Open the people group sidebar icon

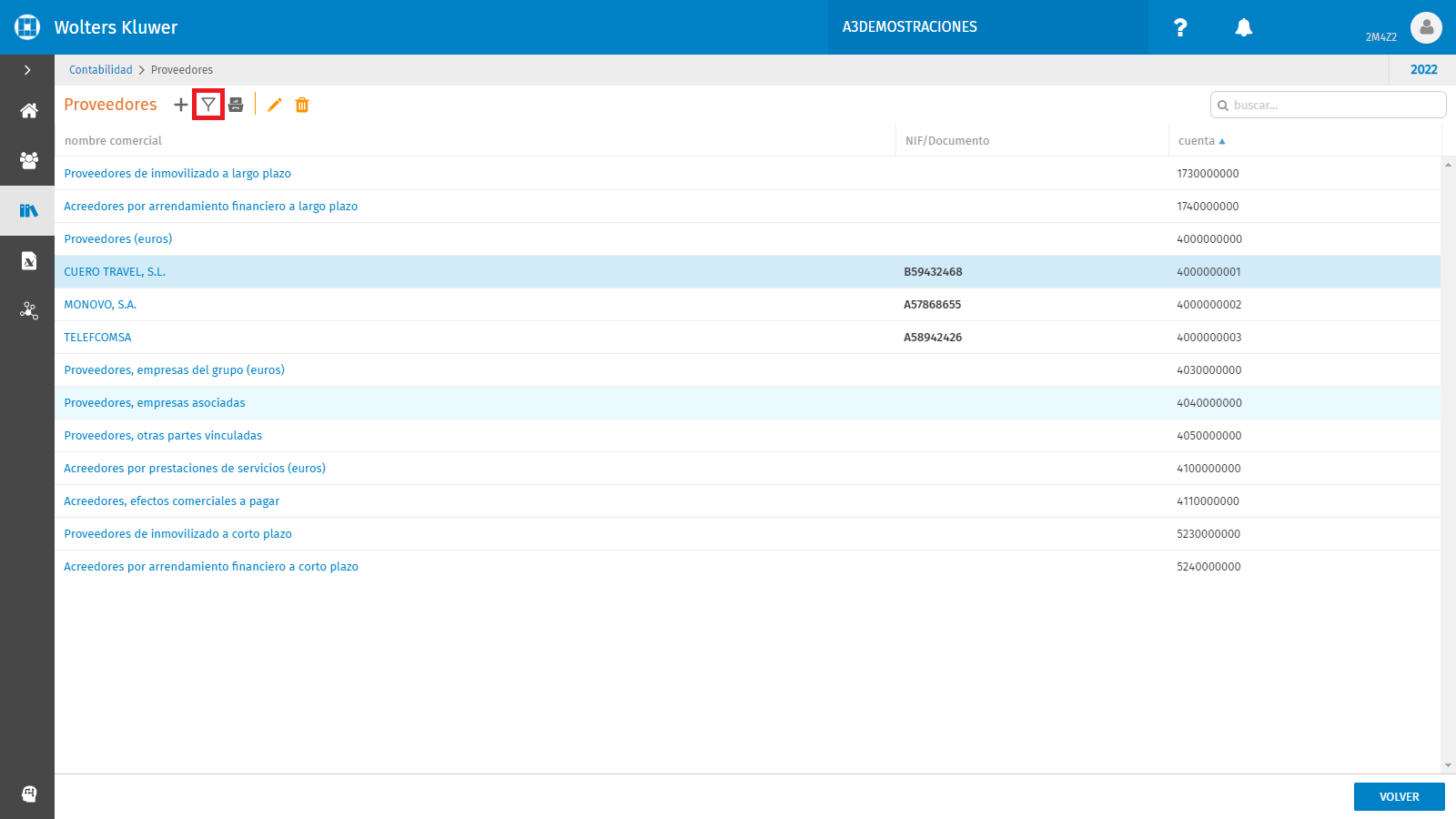[29, 160]
